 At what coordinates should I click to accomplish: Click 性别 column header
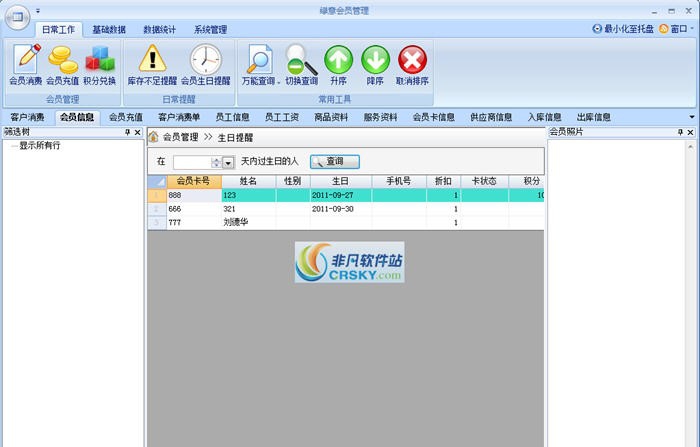293,181
